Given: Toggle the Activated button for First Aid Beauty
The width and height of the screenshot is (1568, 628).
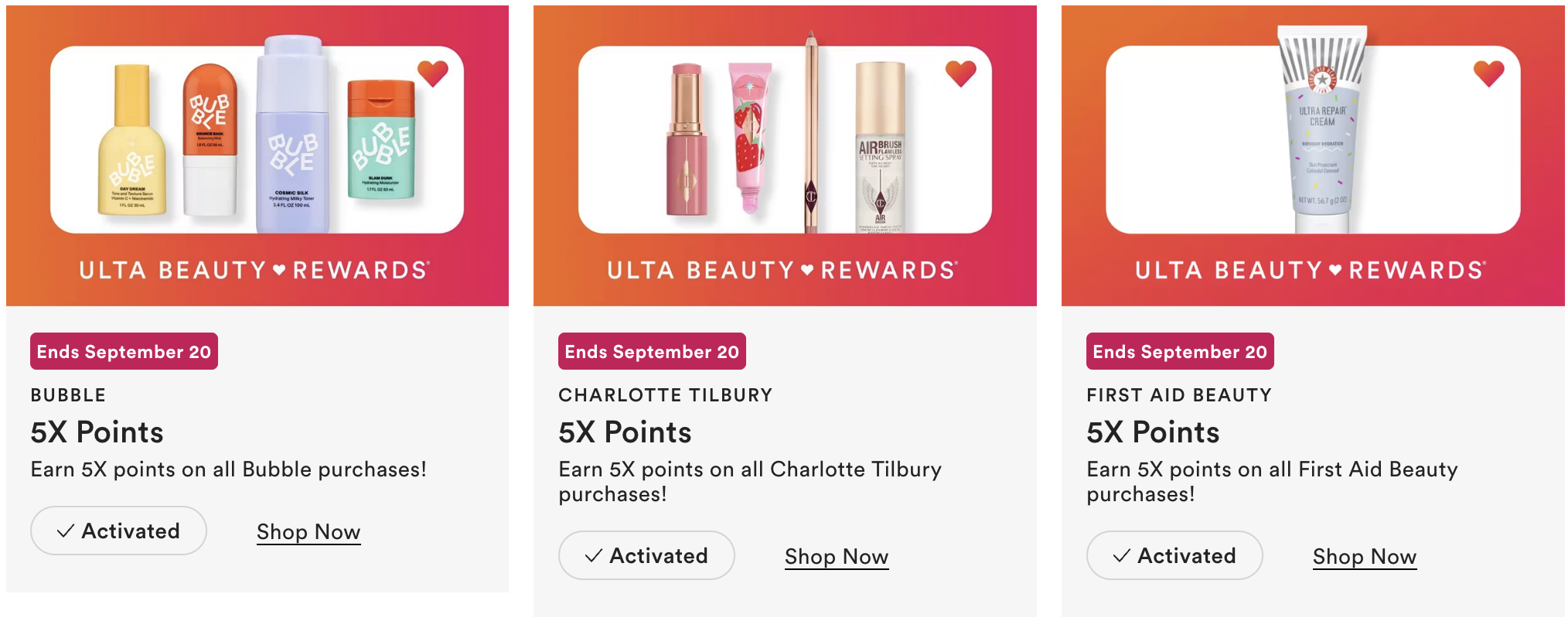Looking at the screenshot, I should pos(1174,555).
